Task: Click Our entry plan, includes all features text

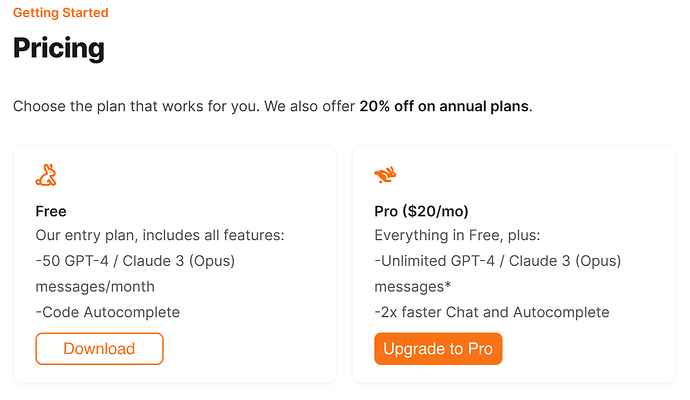Action: tap(160, 235)
